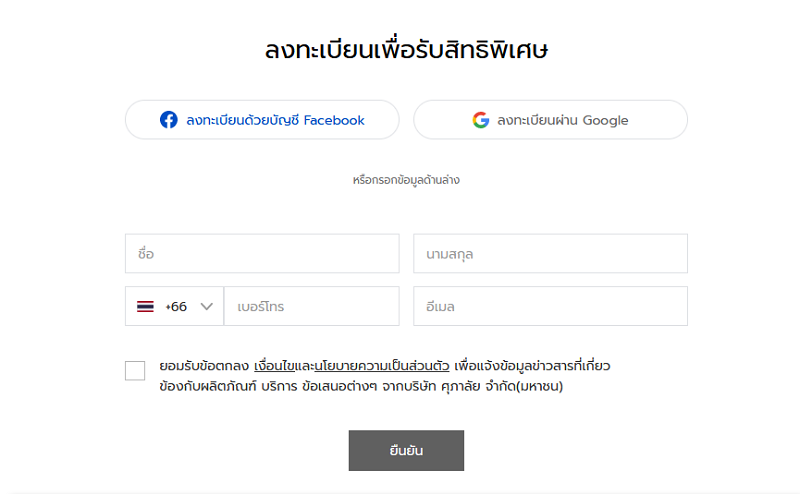Click the Google logo icon
Screen dimensions: 800x494
481,120
